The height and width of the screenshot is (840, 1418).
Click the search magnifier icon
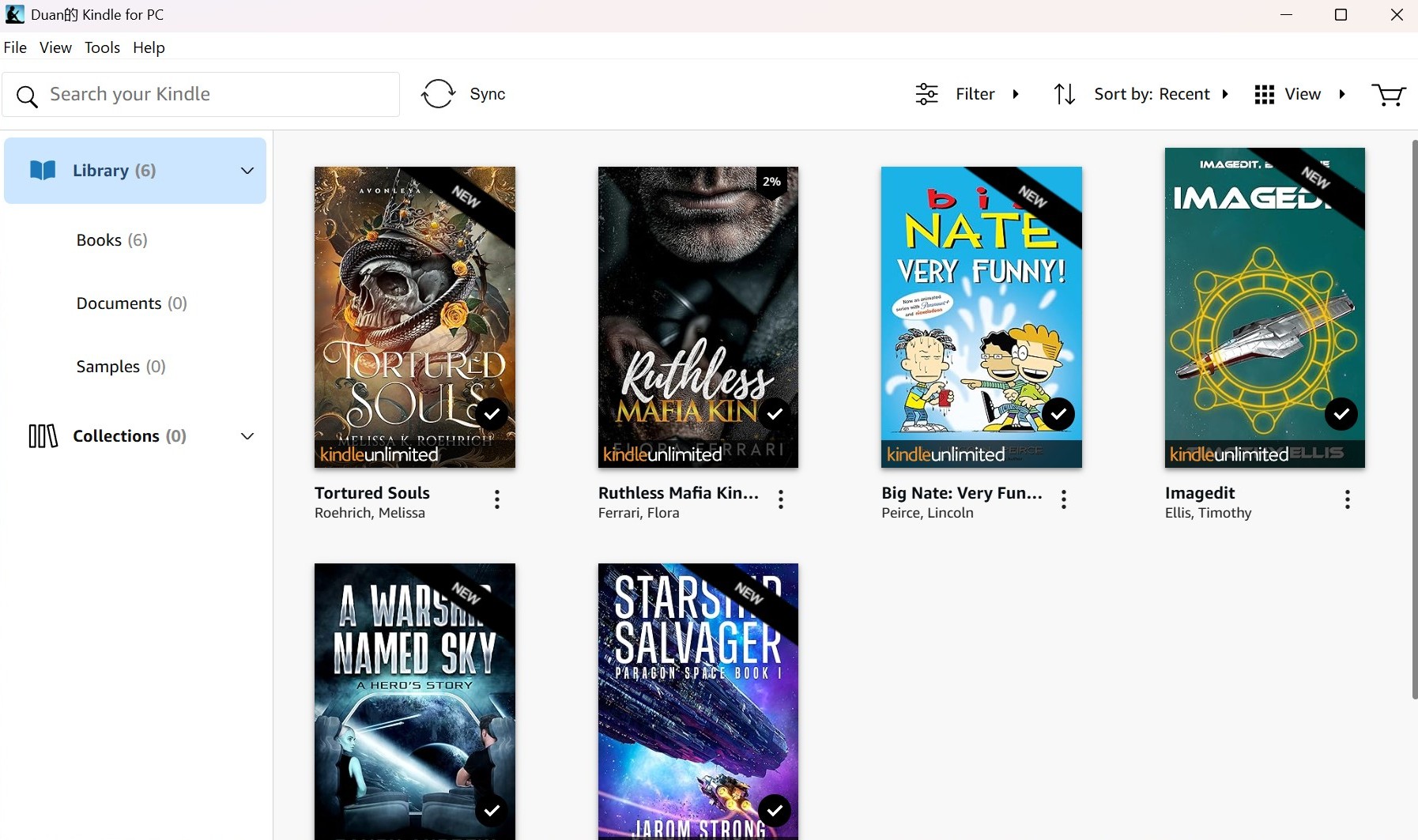tap(27, 96)
